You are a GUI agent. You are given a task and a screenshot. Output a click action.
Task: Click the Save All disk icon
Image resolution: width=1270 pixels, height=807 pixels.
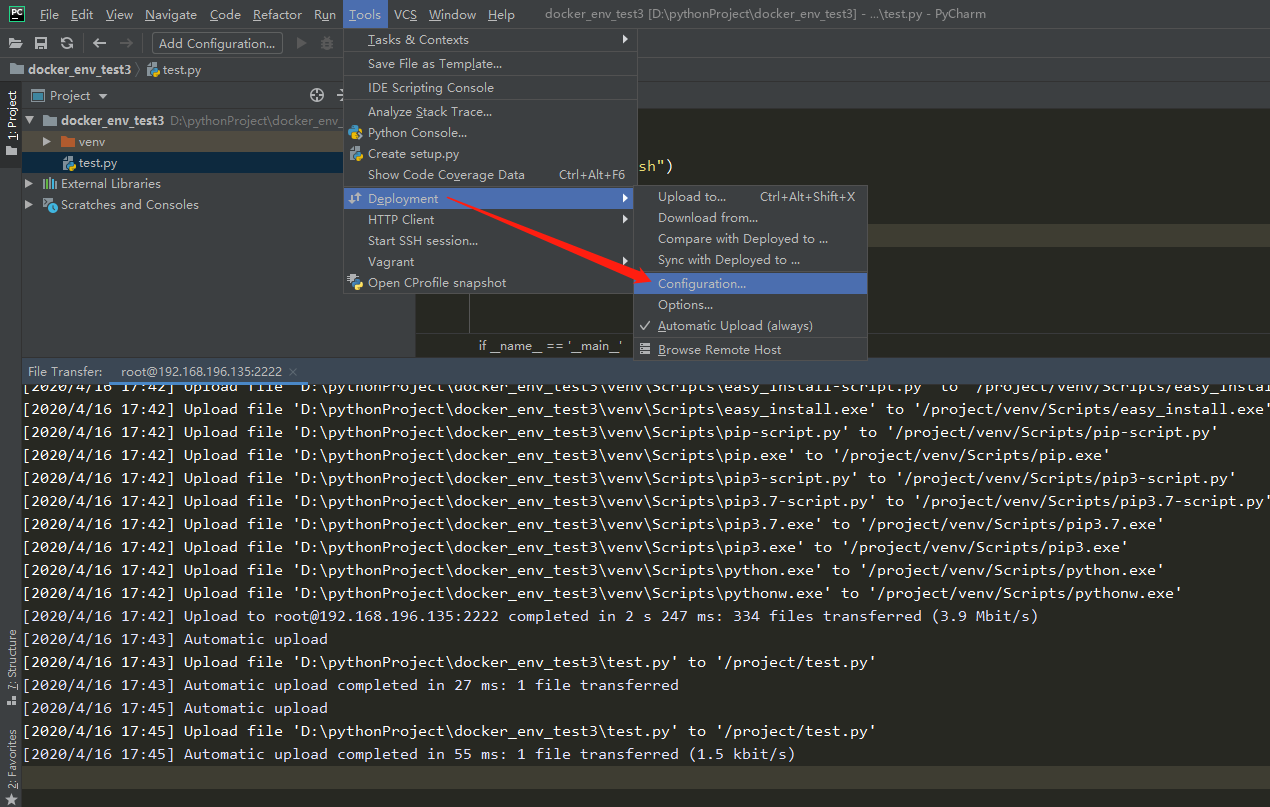point(41,43)
